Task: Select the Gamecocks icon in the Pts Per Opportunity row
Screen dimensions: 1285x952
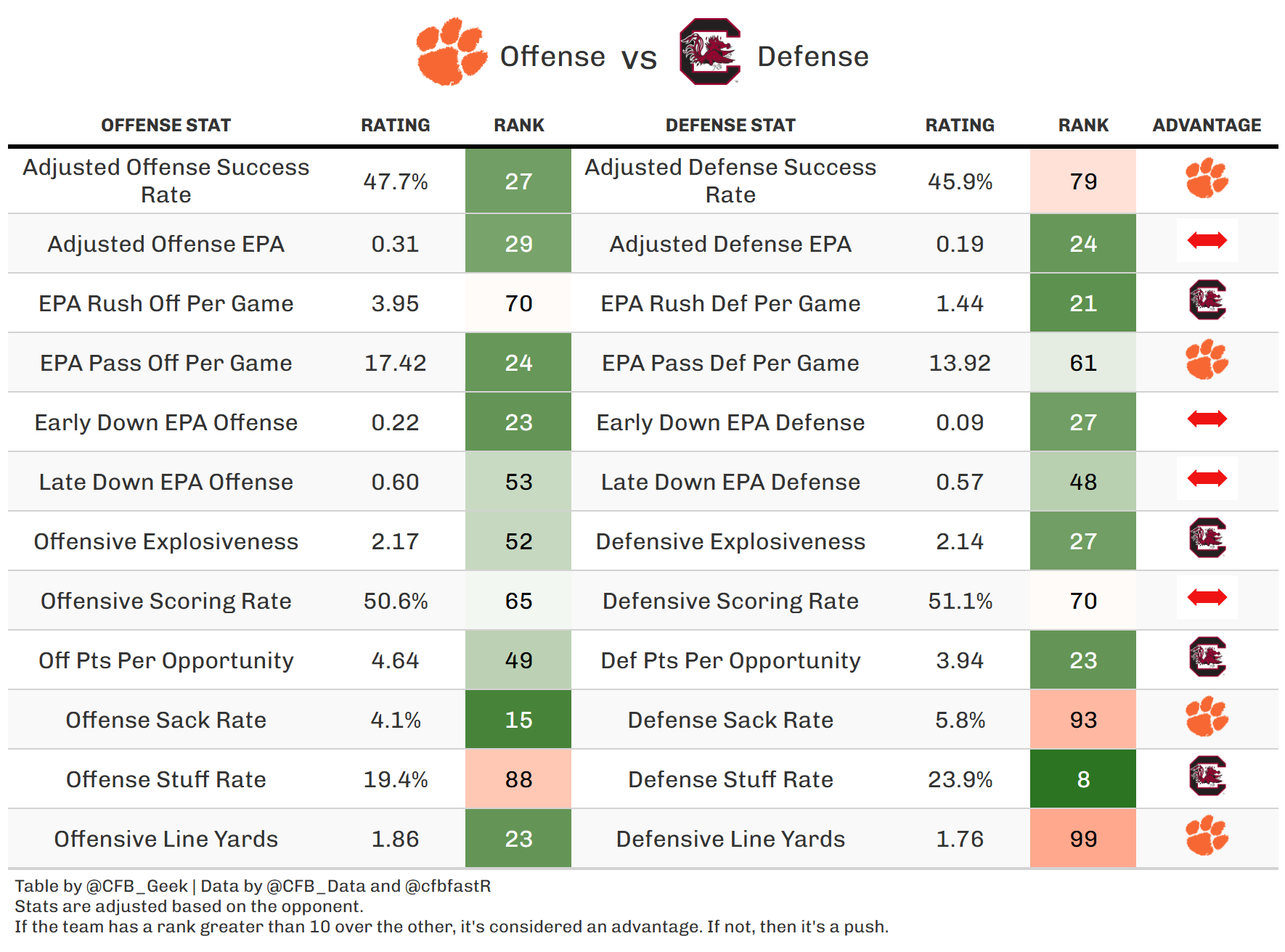Action: pyautogui.click(x=1207, y=657)
